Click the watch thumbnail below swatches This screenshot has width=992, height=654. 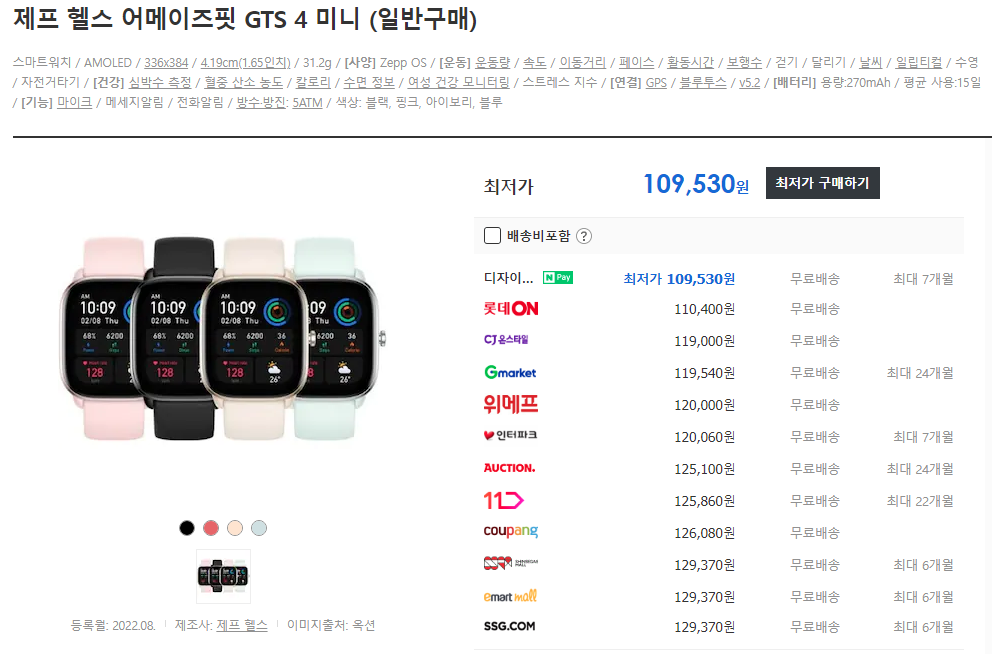click(223, 576)
